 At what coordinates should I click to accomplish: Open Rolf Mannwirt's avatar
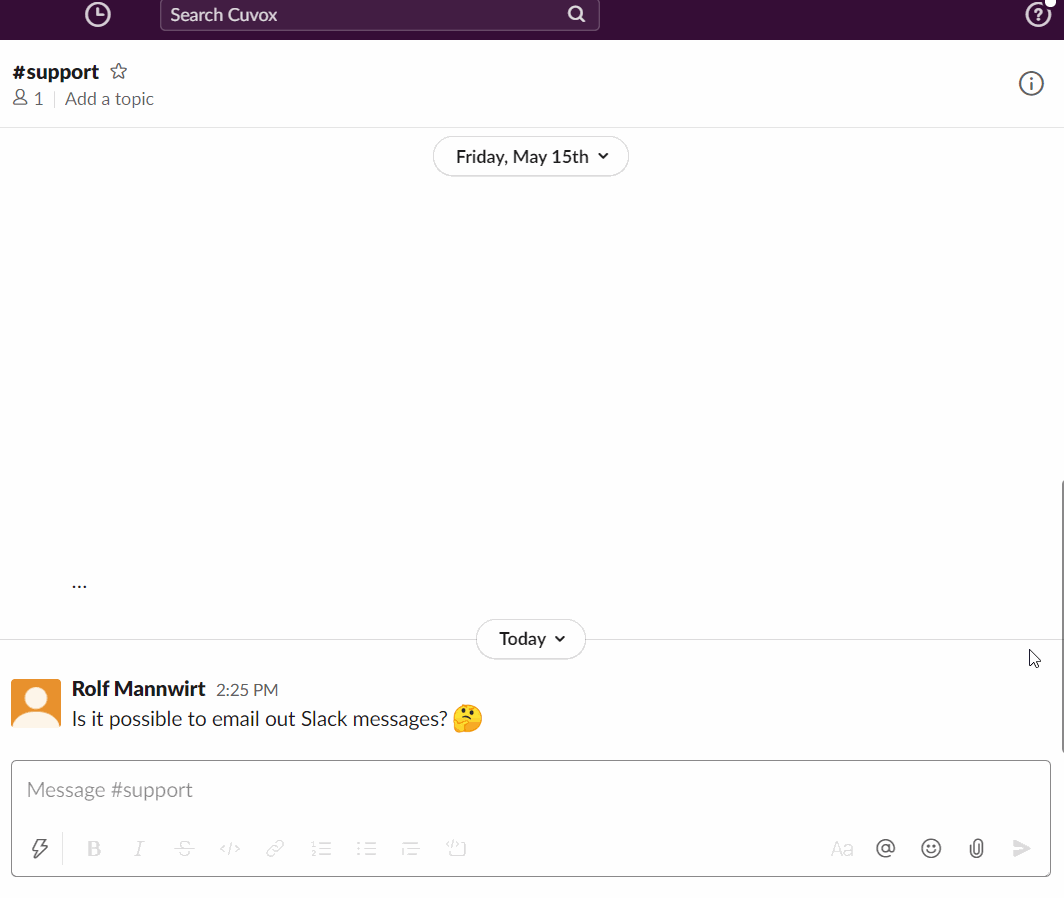tap(36, 703)
